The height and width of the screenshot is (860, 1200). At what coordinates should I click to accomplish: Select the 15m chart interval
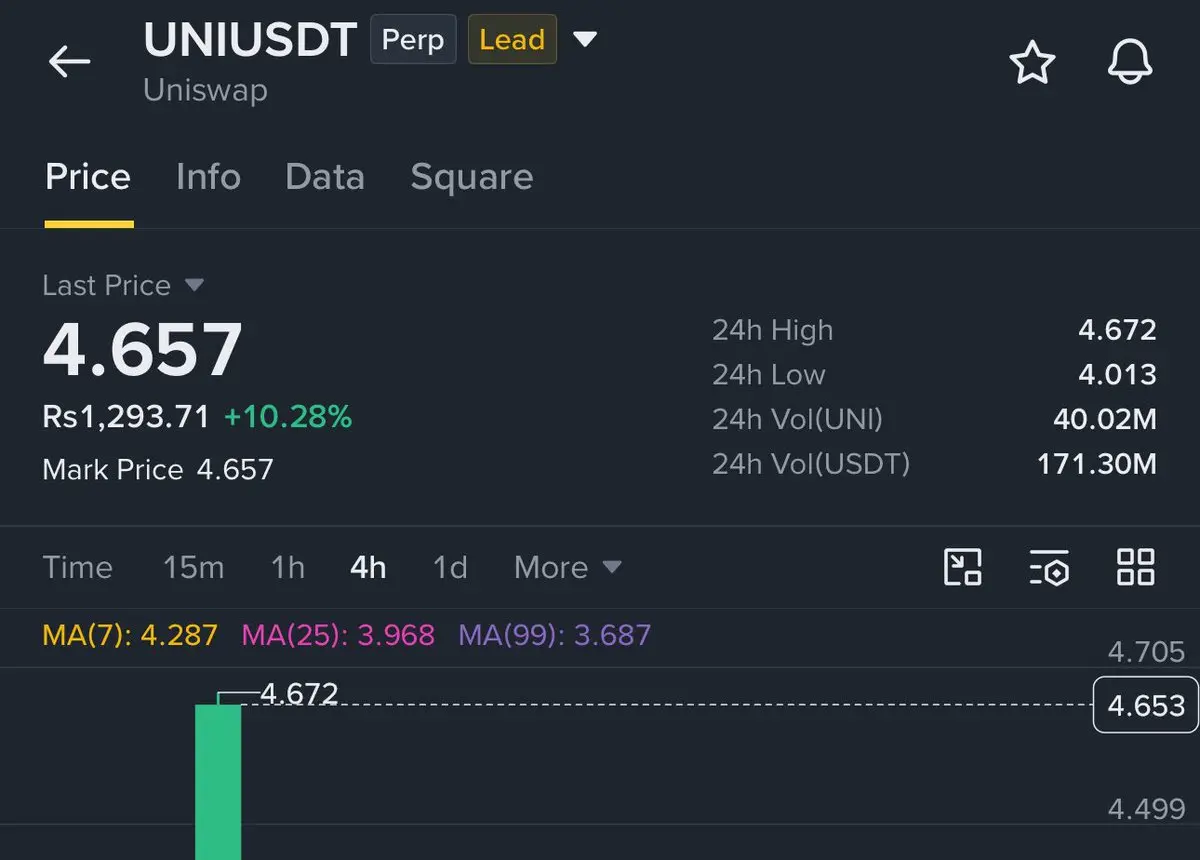(x=193, y=568)
